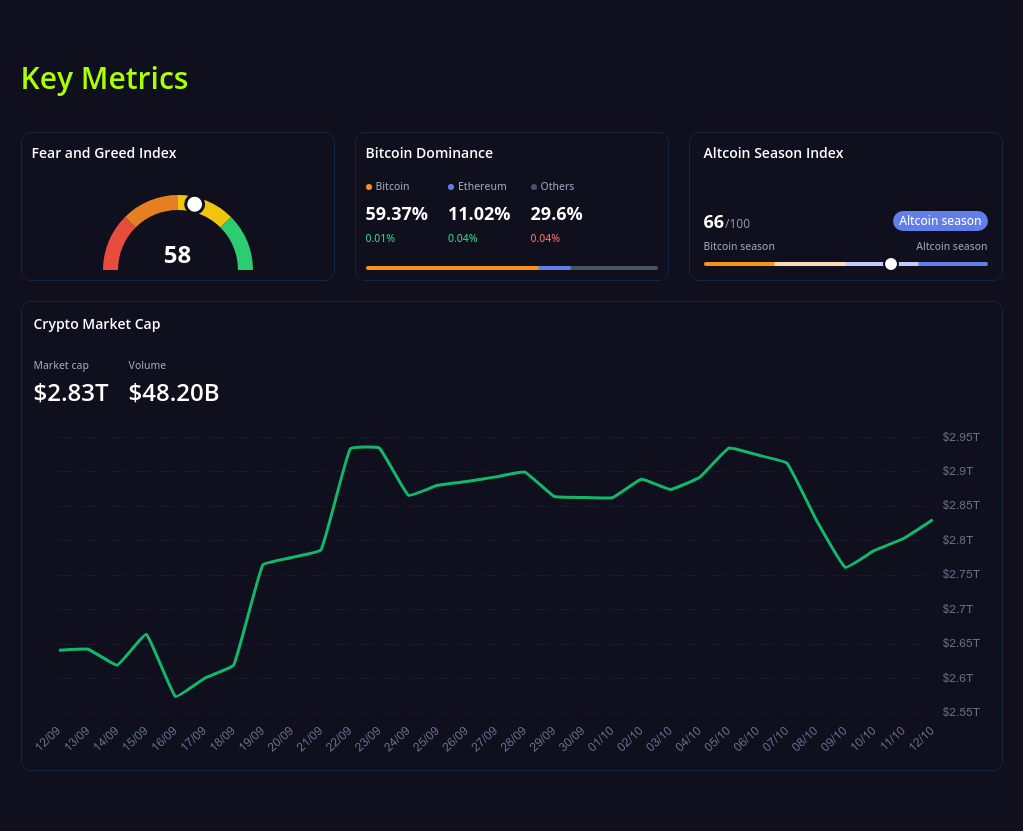This screenshot has height=831, width=1023.
Task: Click Bitcoin dominance value 59.37%
Action: click(x=397, y=214)
